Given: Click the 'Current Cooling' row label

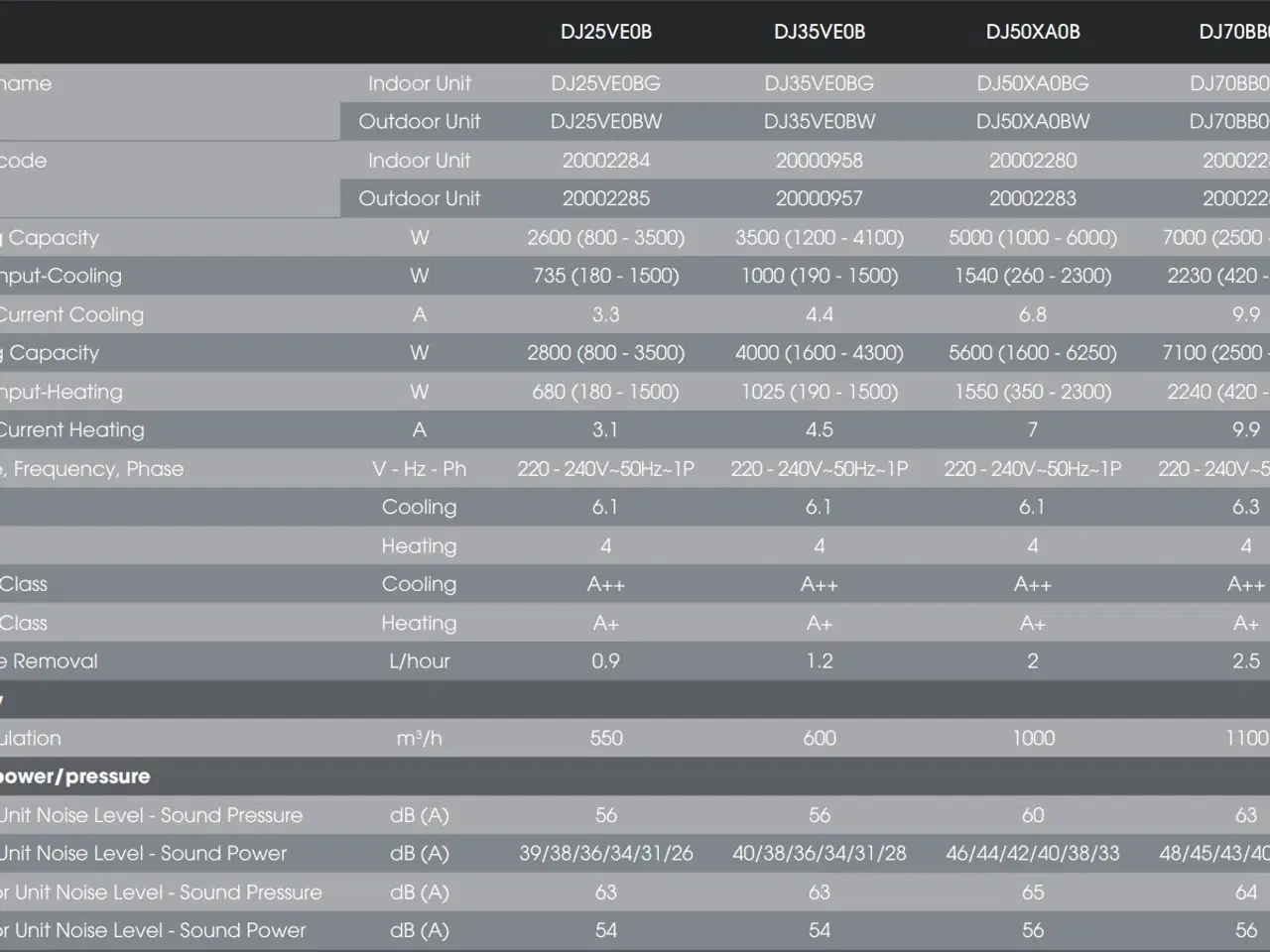Looking at the screenshot, I should [71, 315].
